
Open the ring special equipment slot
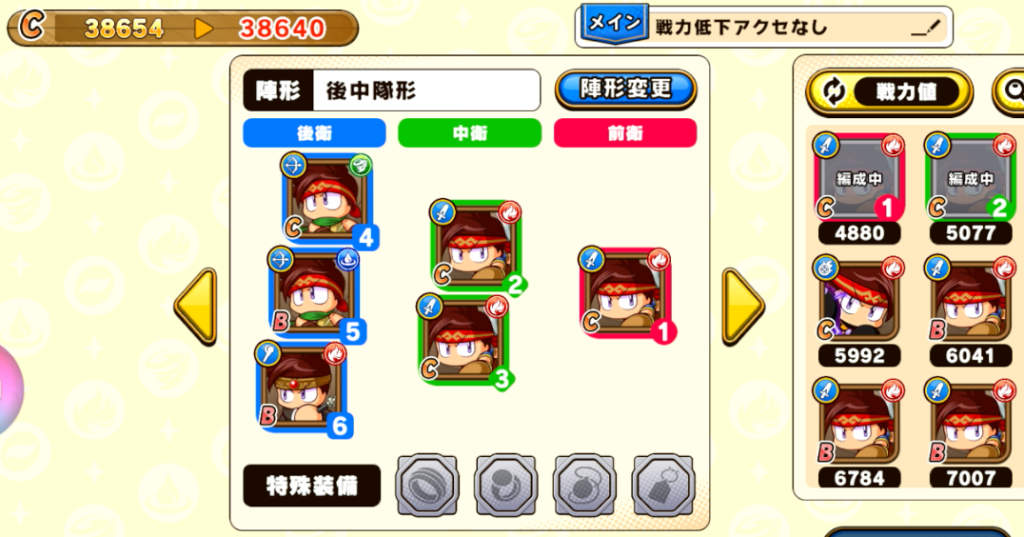(427, 485)
